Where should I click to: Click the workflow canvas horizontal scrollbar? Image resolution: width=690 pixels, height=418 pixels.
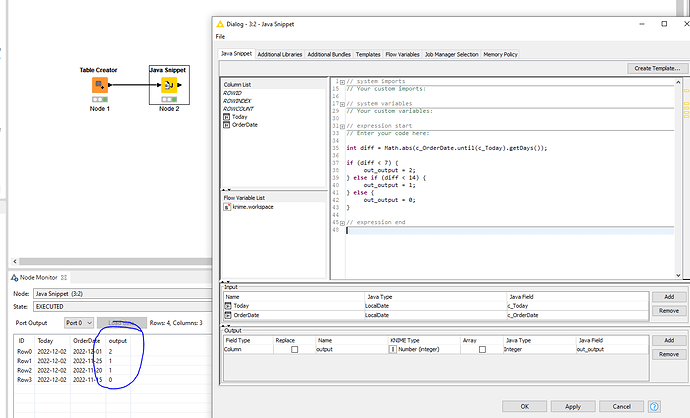click(115, 261)
